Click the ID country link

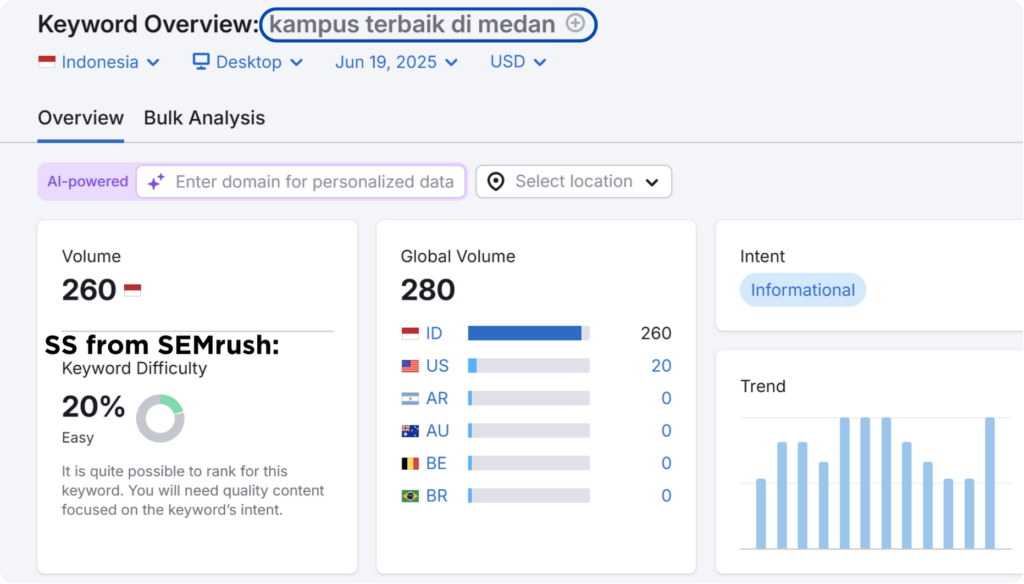point(434,333)
